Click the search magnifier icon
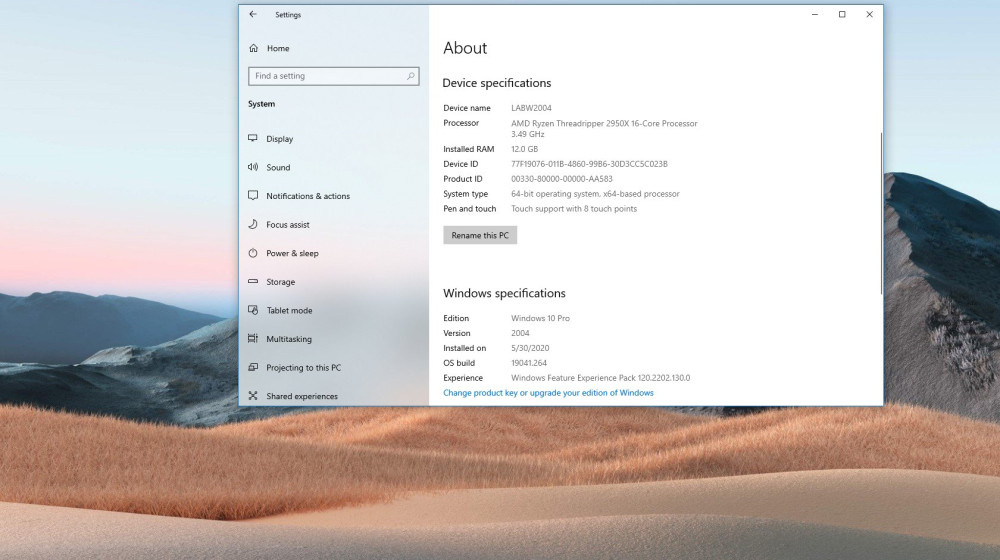This screenshot has width=1000, height=560. tap(411, 76)
